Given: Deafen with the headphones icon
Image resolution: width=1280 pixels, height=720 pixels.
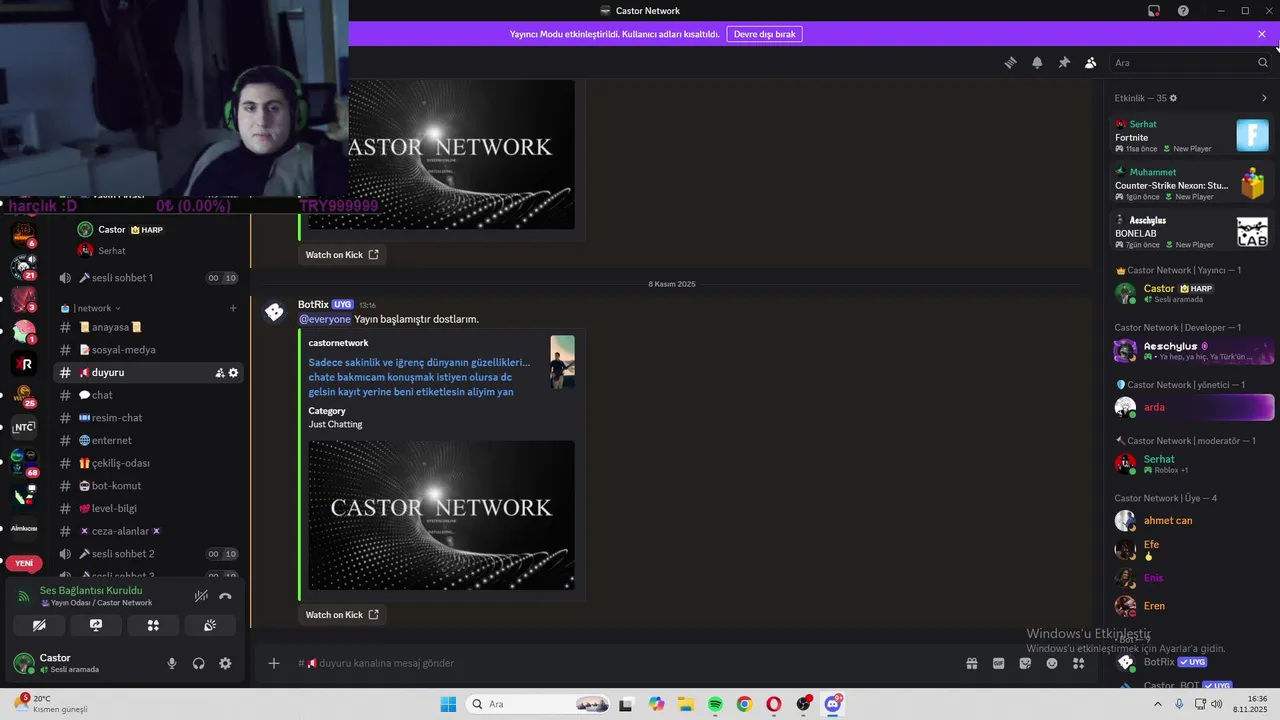Looking at the screenshot, I should pyautogui.click(x=199, y=663).
